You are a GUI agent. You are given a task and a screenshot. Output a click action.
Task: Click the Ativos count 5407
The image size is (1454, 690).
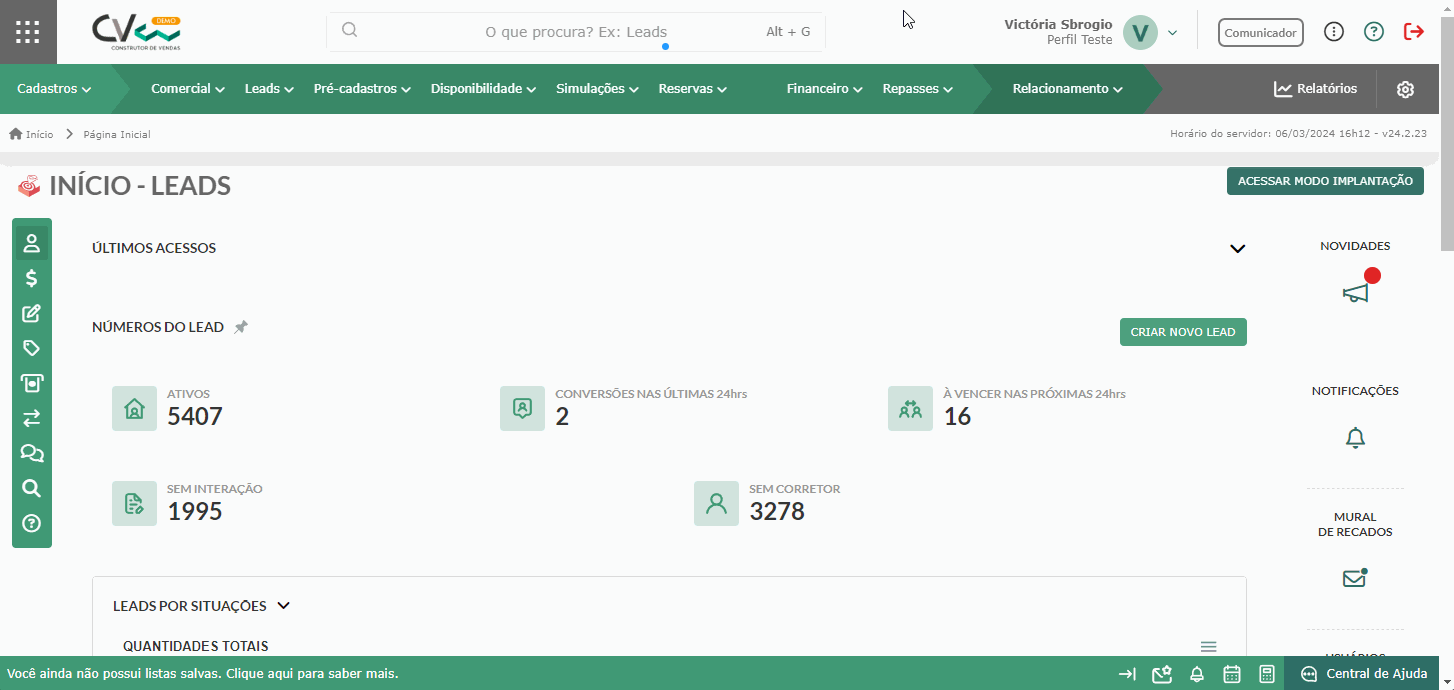pyautogui.click(x=195, y=416)
